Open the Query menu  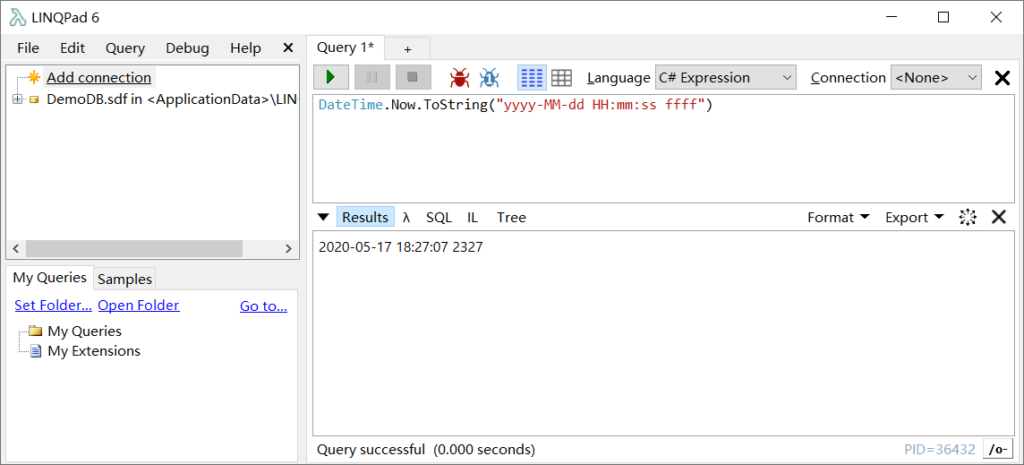pos(125,48)
